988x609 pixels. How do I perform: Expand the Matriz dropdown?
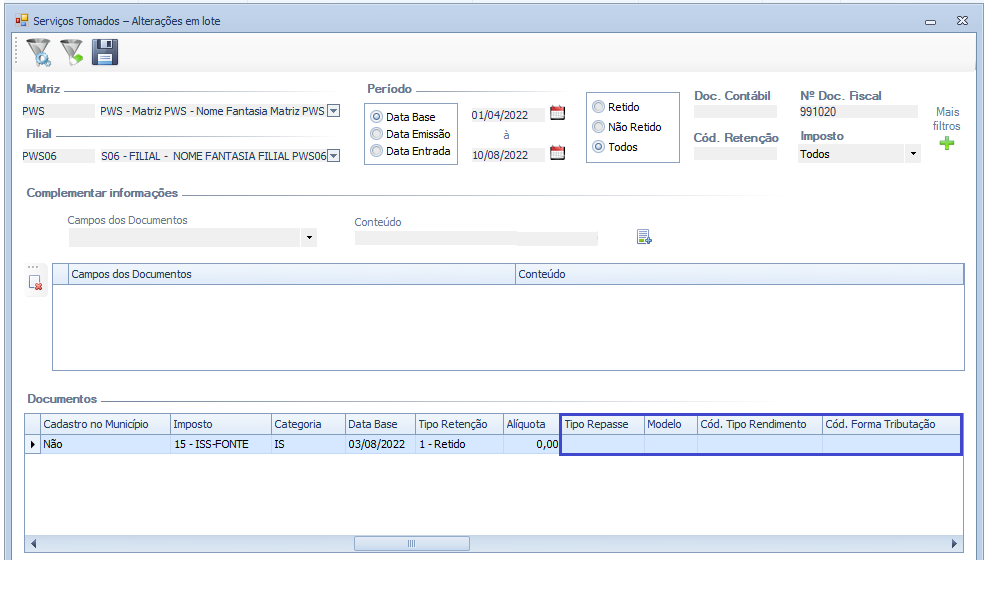click(334, 111)
